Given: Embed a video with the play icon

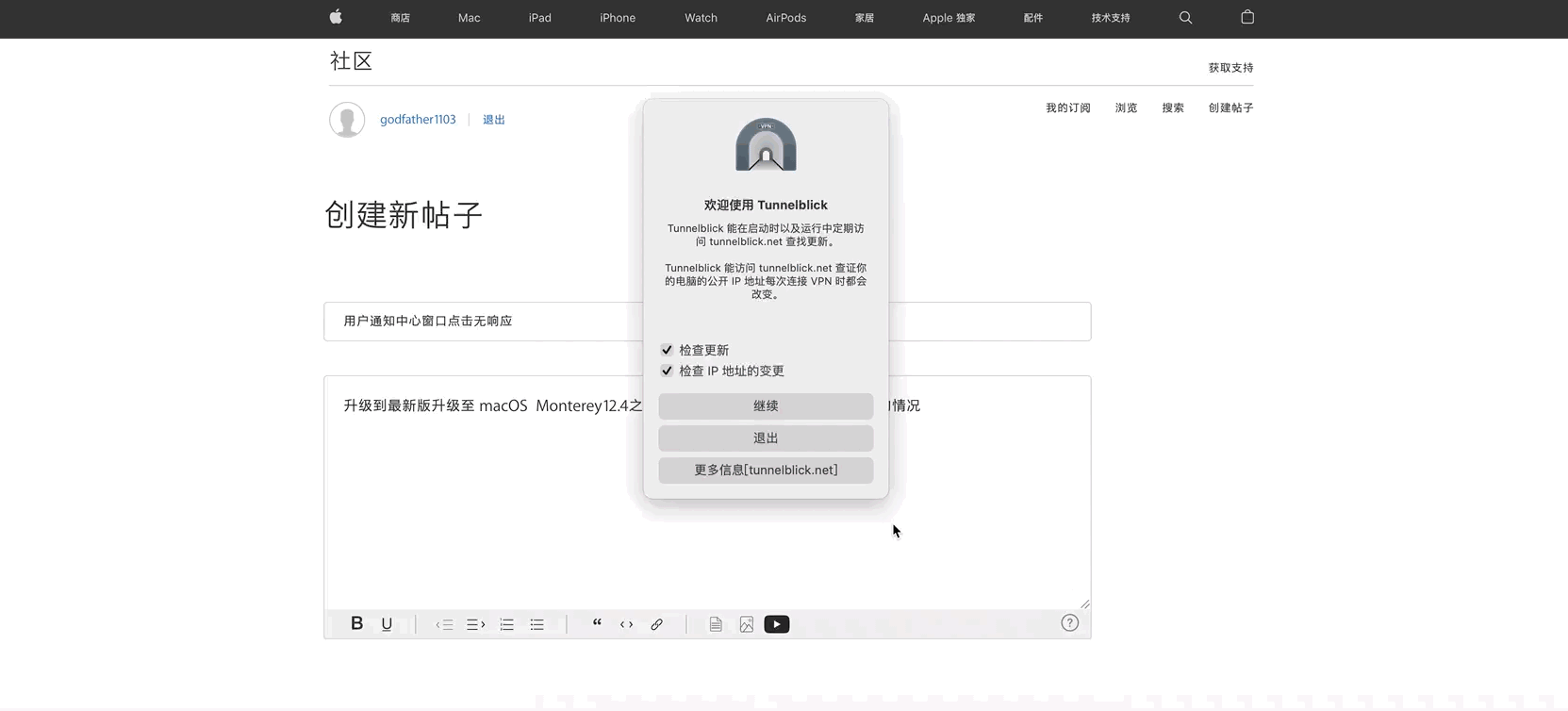Looking at the screenshot, I should [777, 624].
